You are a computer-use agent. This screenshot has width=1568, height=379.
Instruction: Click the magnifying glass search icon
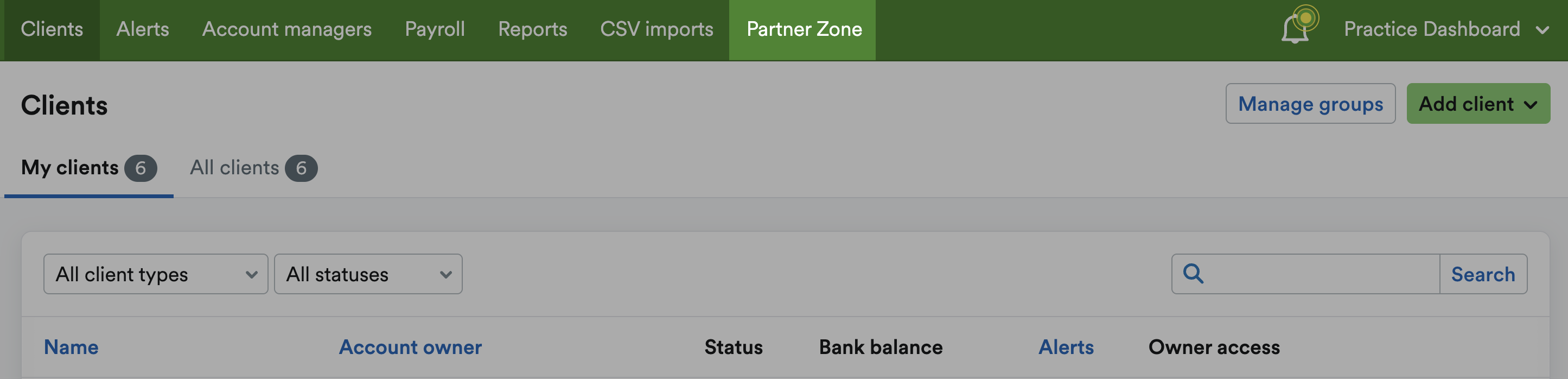coord(1193,274)
